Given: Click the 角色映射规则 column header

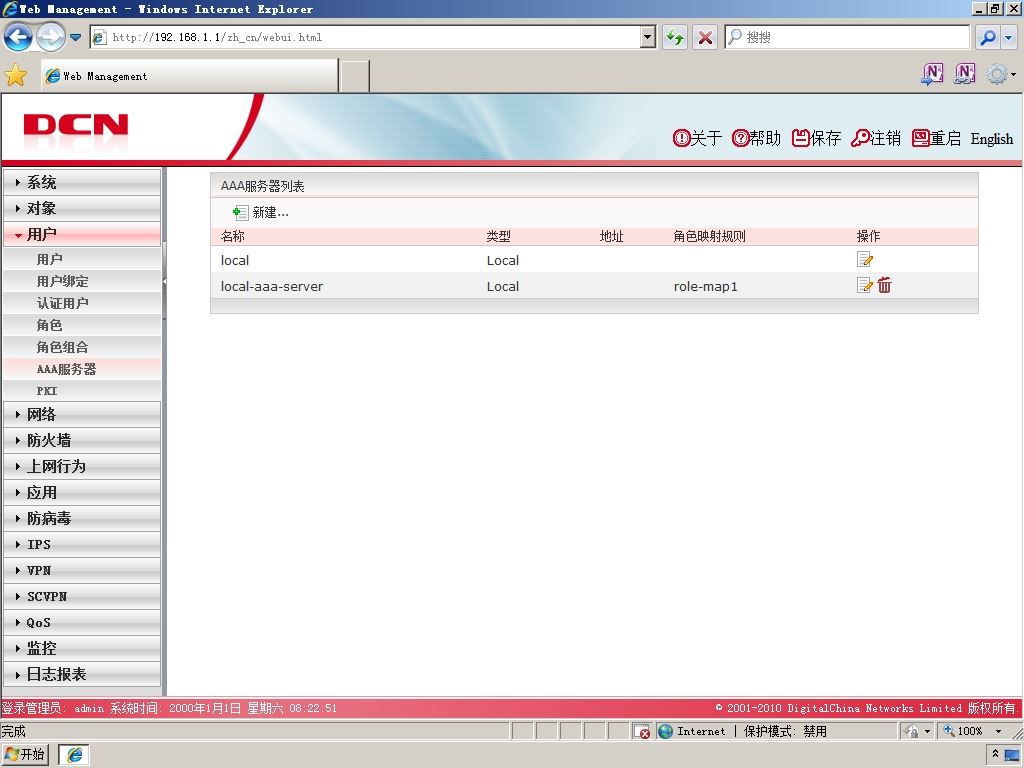Looking at the screenshot, I should [x=709, y=236].
